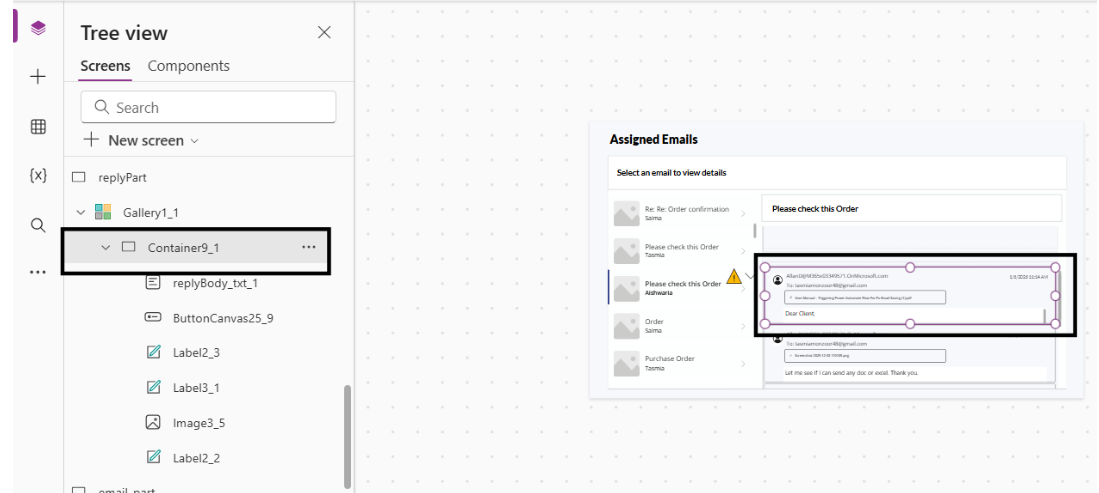This screenshot has height=493, width=1099.
Task: Click the yellow warning triangle icon
Action: pos(734,277)
